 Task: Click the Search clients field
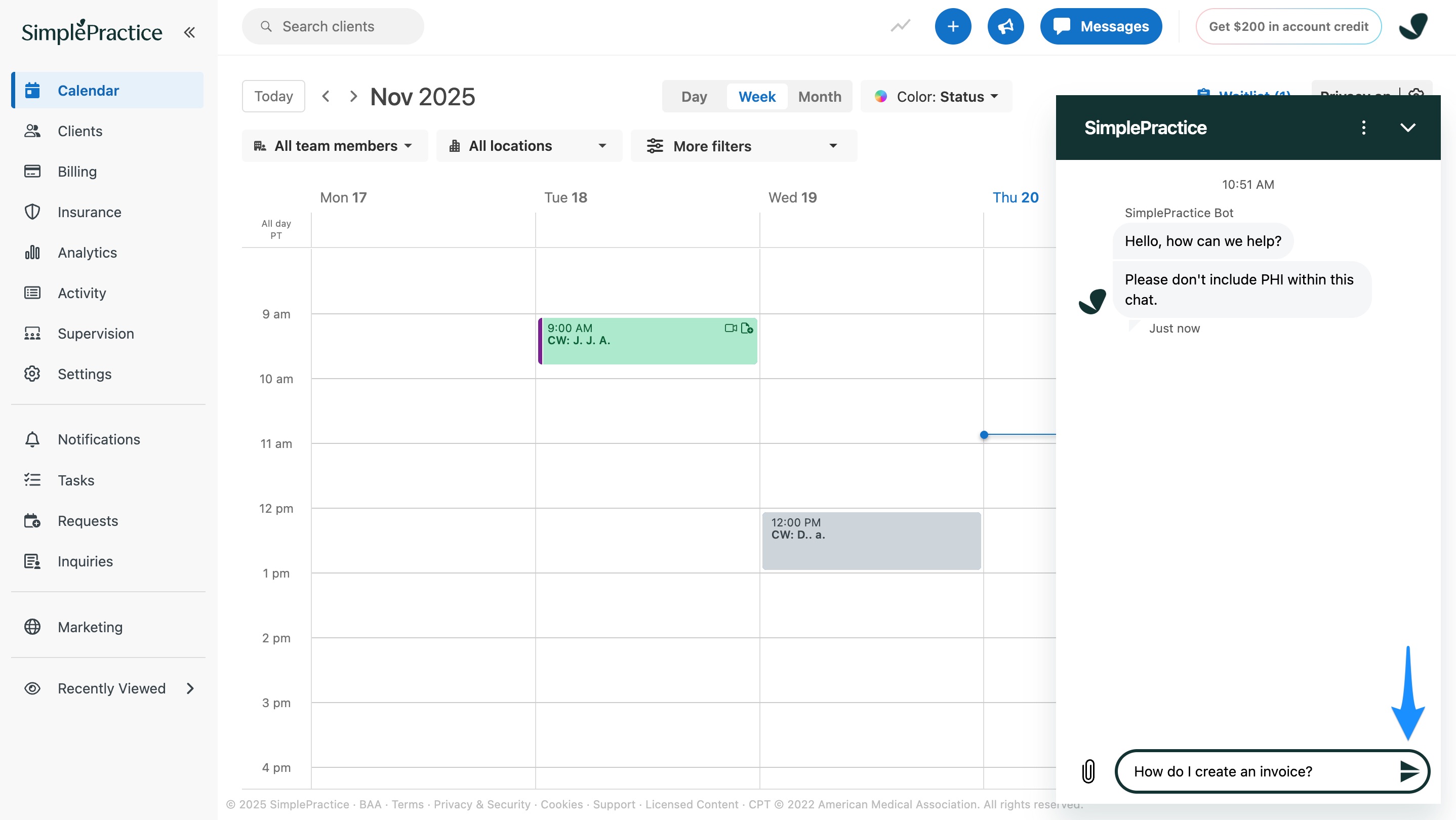333,26
